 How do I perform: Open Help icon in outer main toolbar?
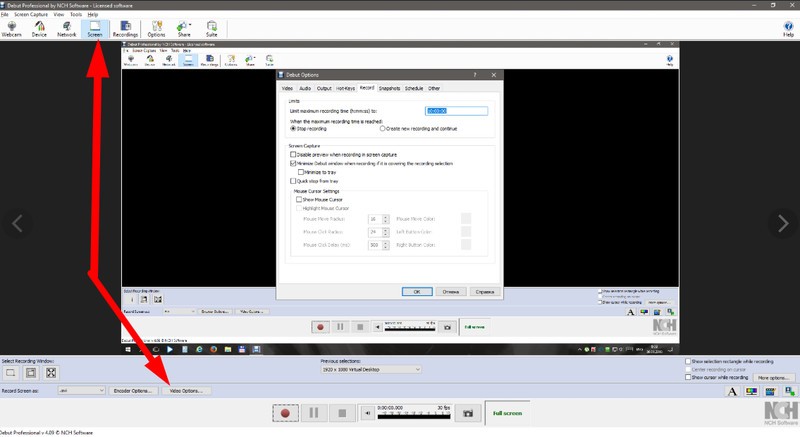click(788, 29)
